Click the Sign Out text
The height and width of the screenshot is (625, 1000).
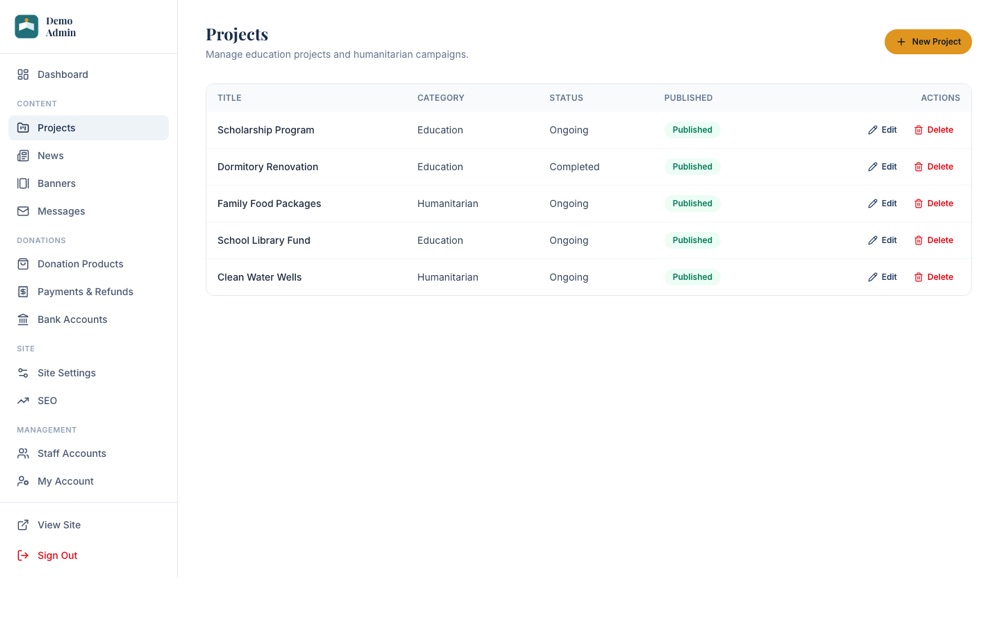pos(57,555)
